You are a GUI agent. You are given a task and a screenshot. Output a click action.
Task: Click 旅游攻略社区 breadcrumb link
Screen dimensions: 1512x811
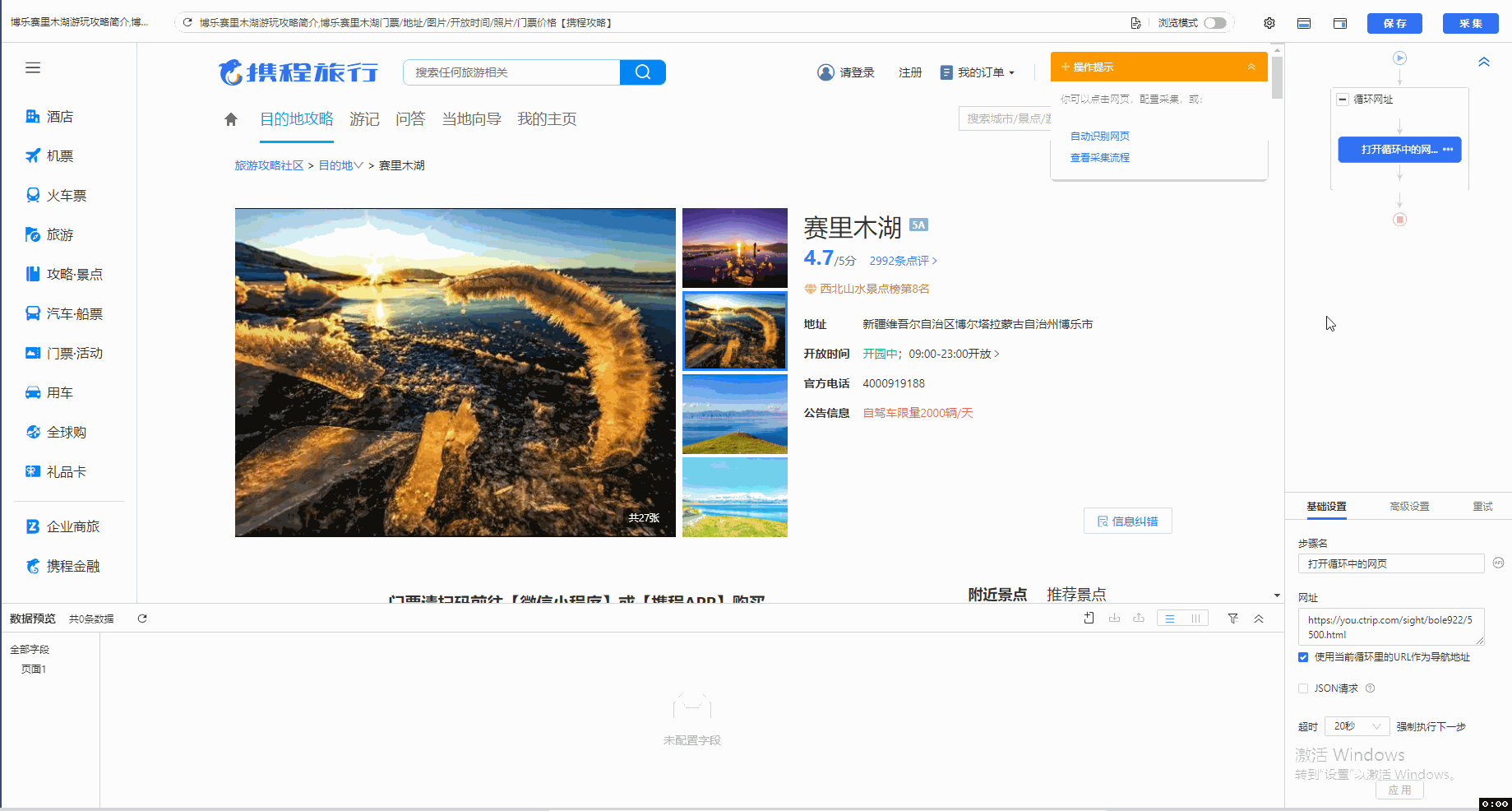coord(269,165)
